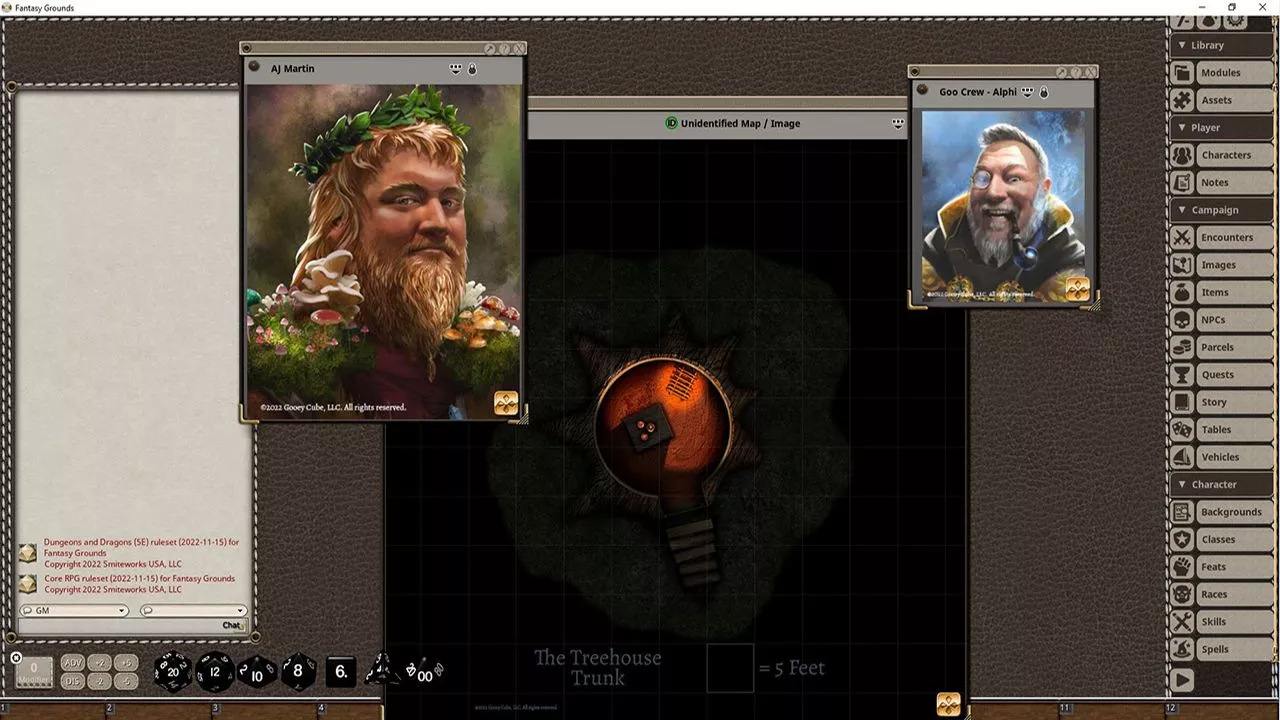Open Modules folder icon in sidebar
The width and height of the screenshot is (1280, 720).
[1182, 73]
